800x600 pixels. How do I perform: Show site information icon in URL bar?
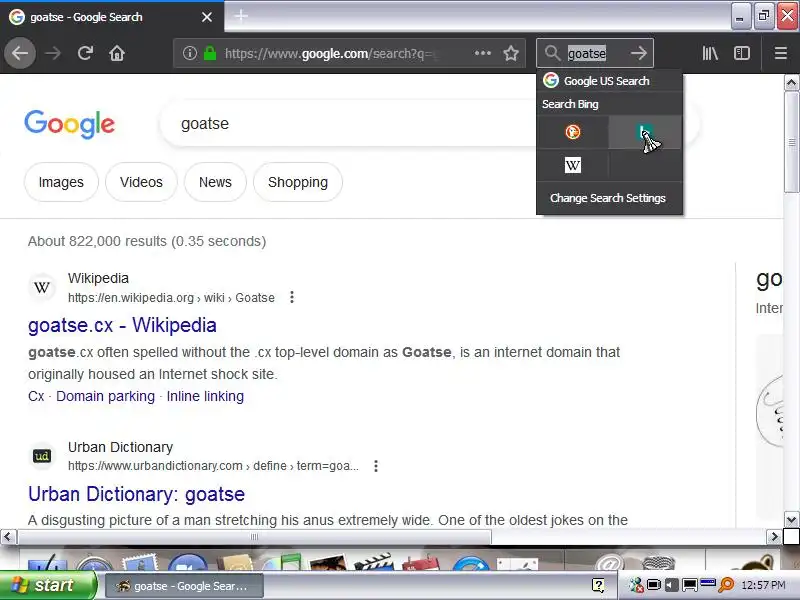coord(189,53)
